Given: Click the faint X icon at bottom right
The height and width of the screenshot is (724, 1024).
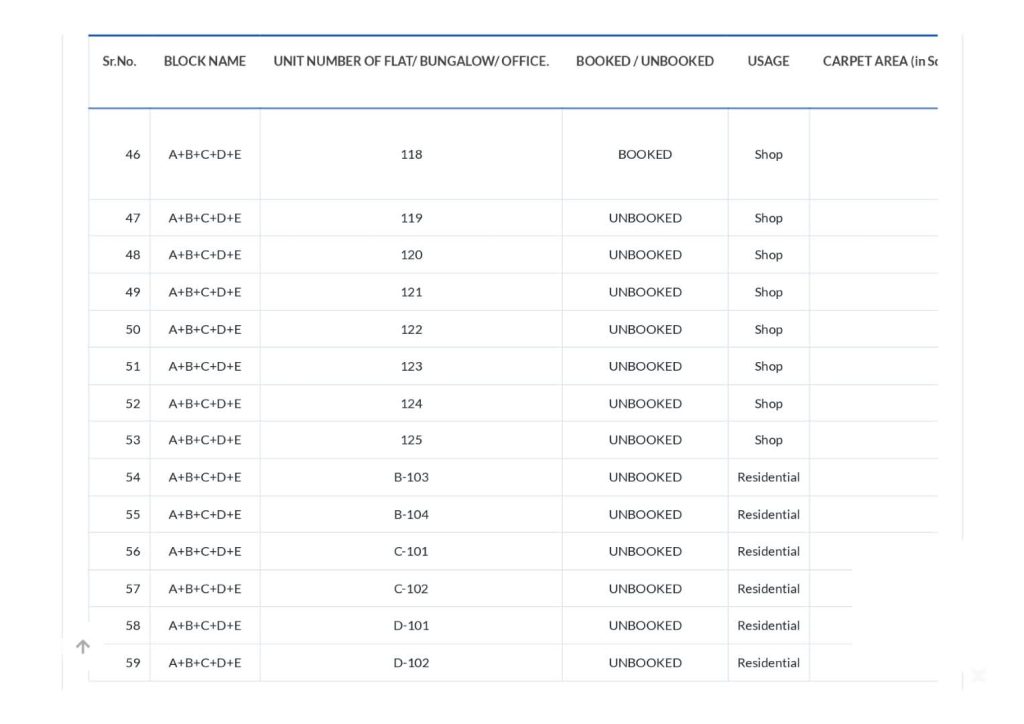Looking at the screenshot, I should (x=978, y=675).
